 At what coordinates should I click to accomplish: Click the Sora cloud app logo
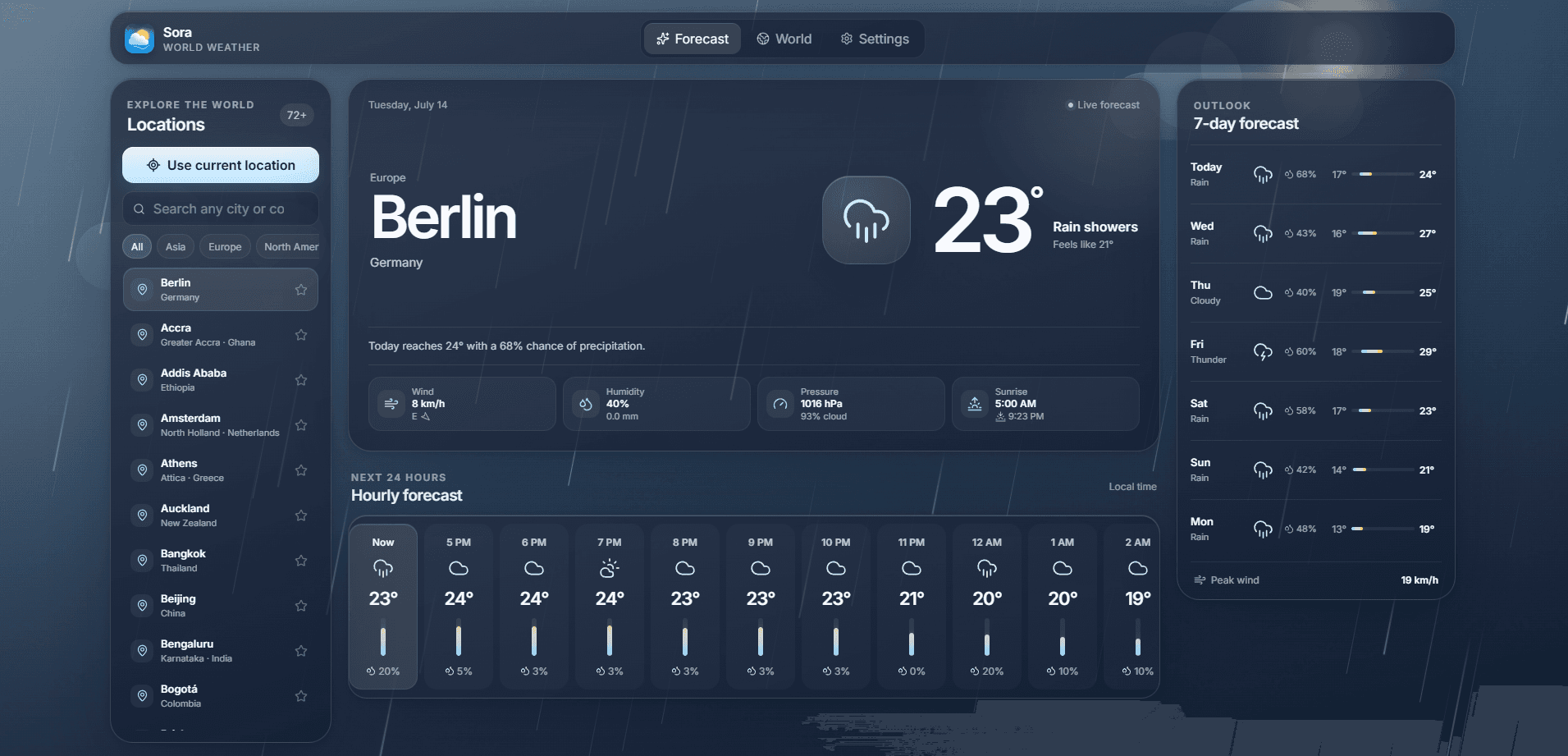point(139,39)
